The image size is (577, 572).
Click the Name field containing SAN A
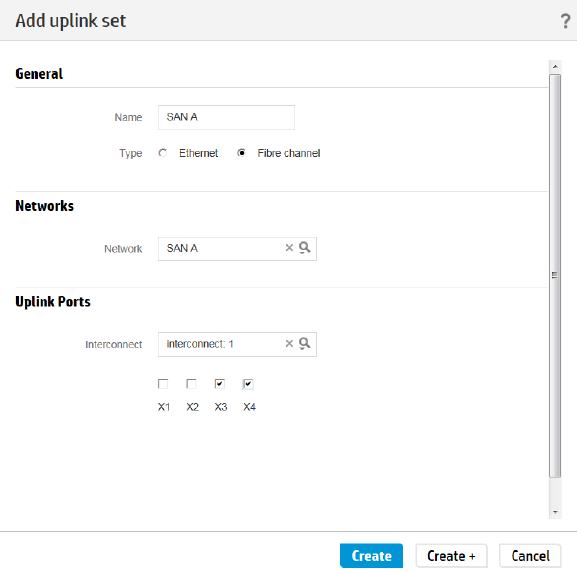[226, 117]
